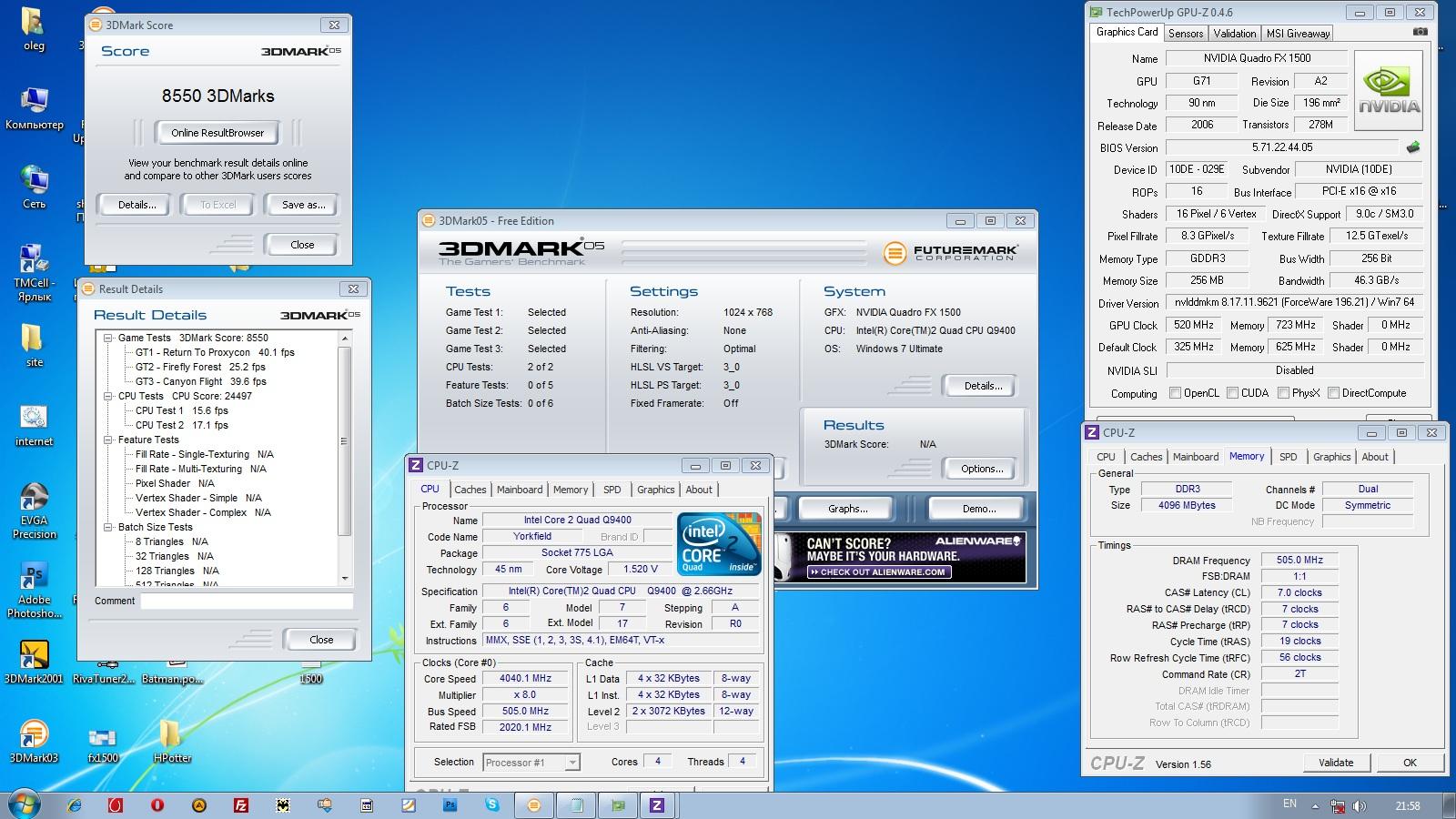Image resolution: width=1456 pixels, height=819 pixels.
Task: Open the Validation tab in GPU-Z
Action: (1235, 34)
